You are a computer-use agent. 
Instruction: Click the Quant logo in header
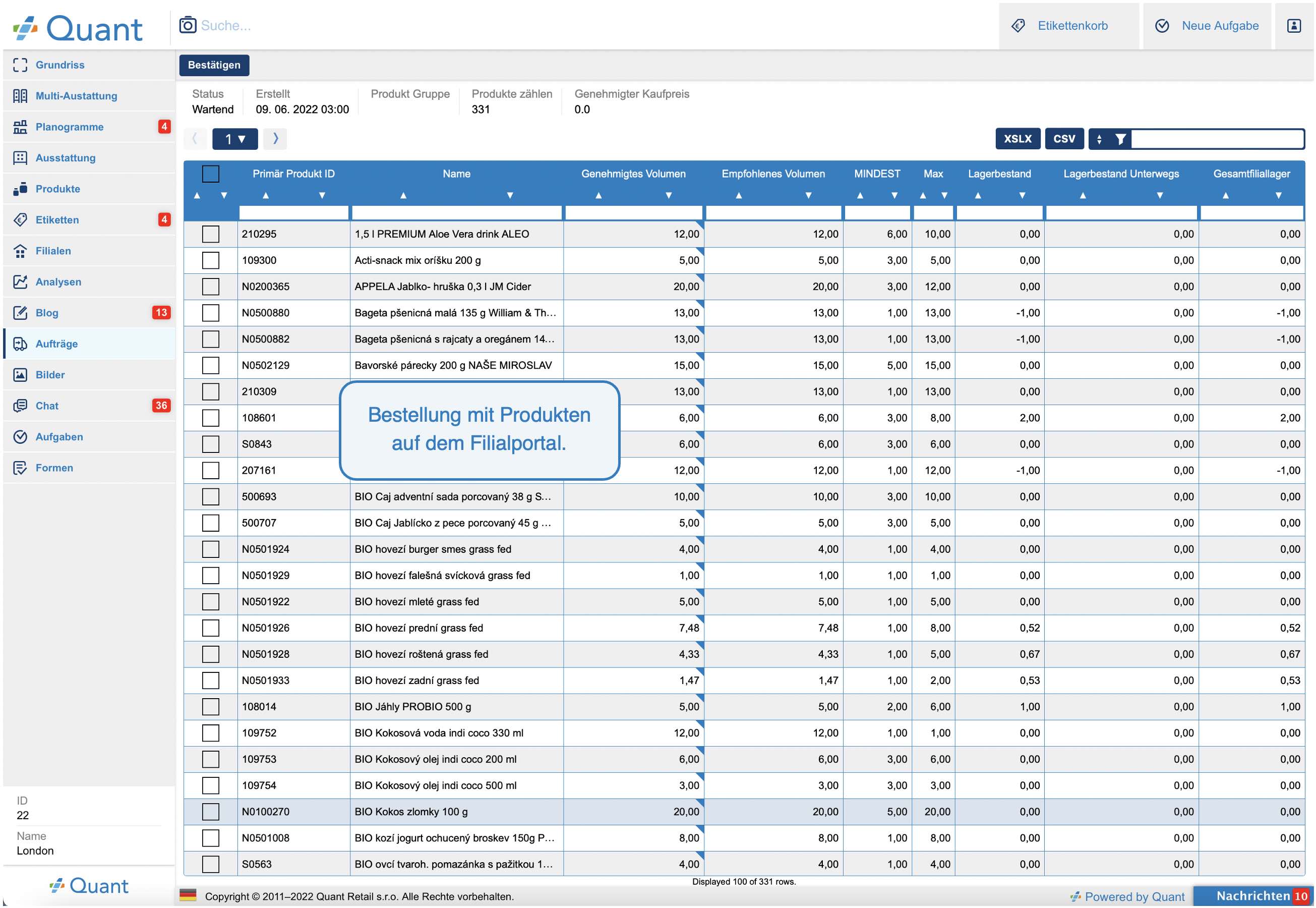tap(78, 28)
